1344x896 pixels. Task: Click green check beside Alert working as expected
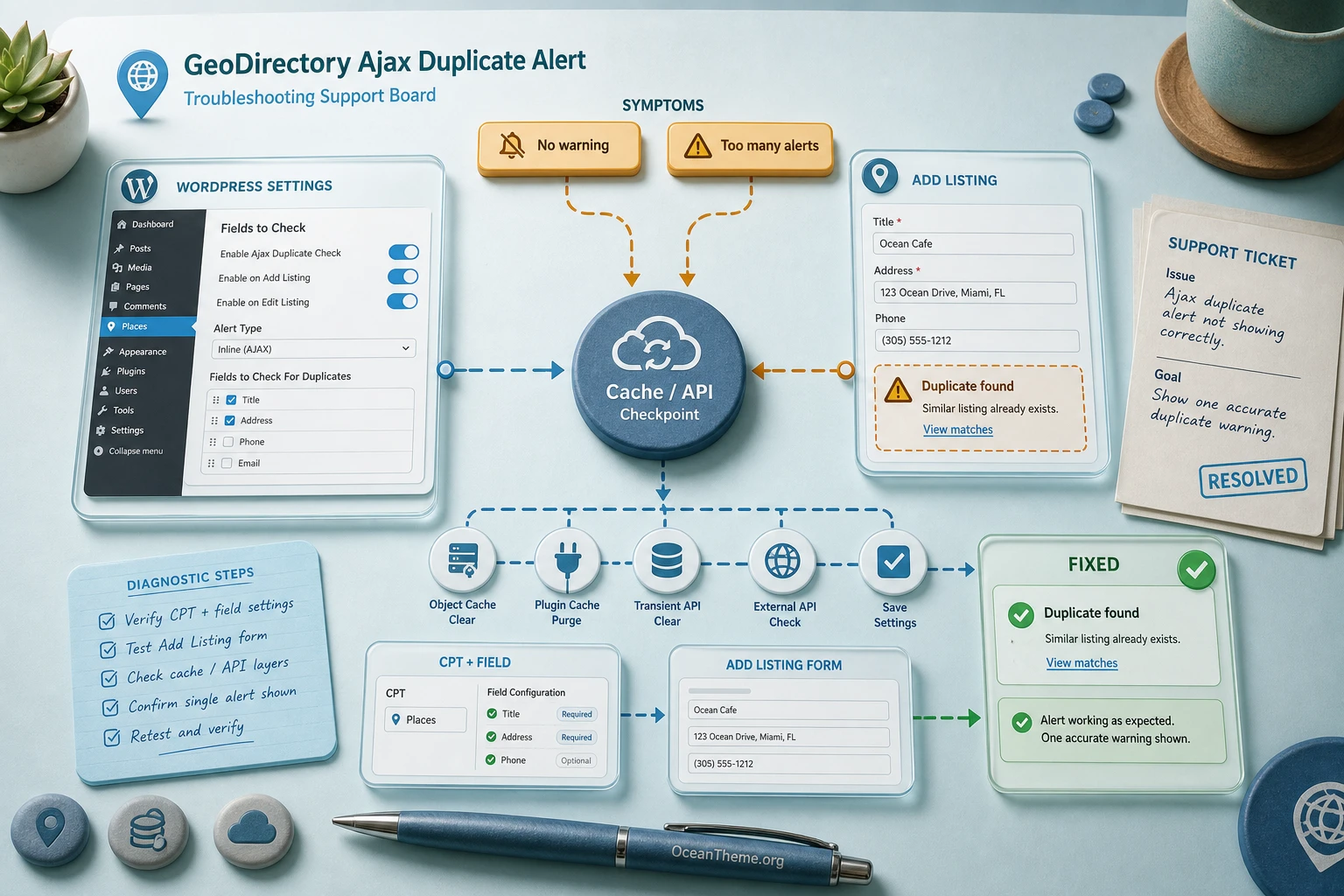coord(1021,723)
